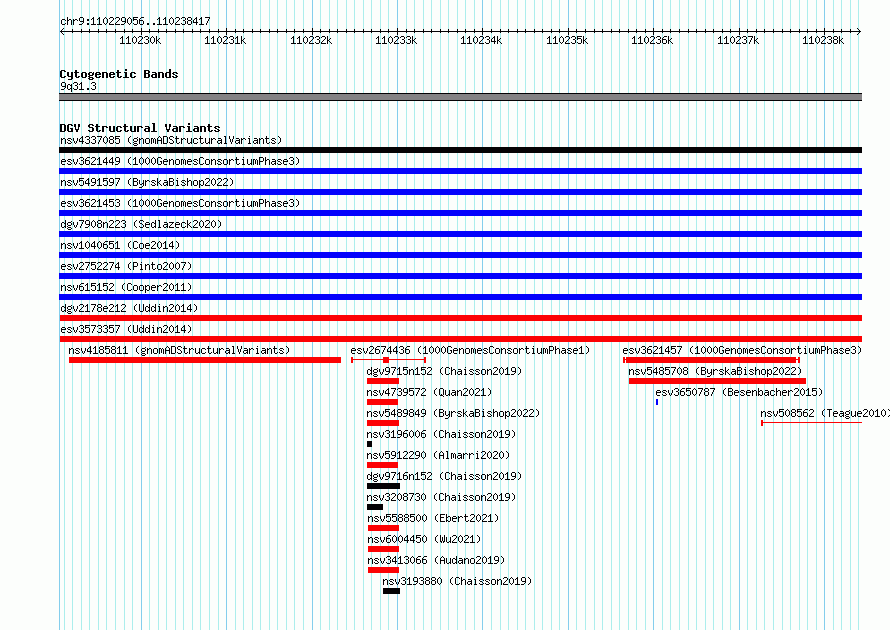Select the black bar under nsv3208730
This screenshot has height=630, width=890.
click(375, 507)
